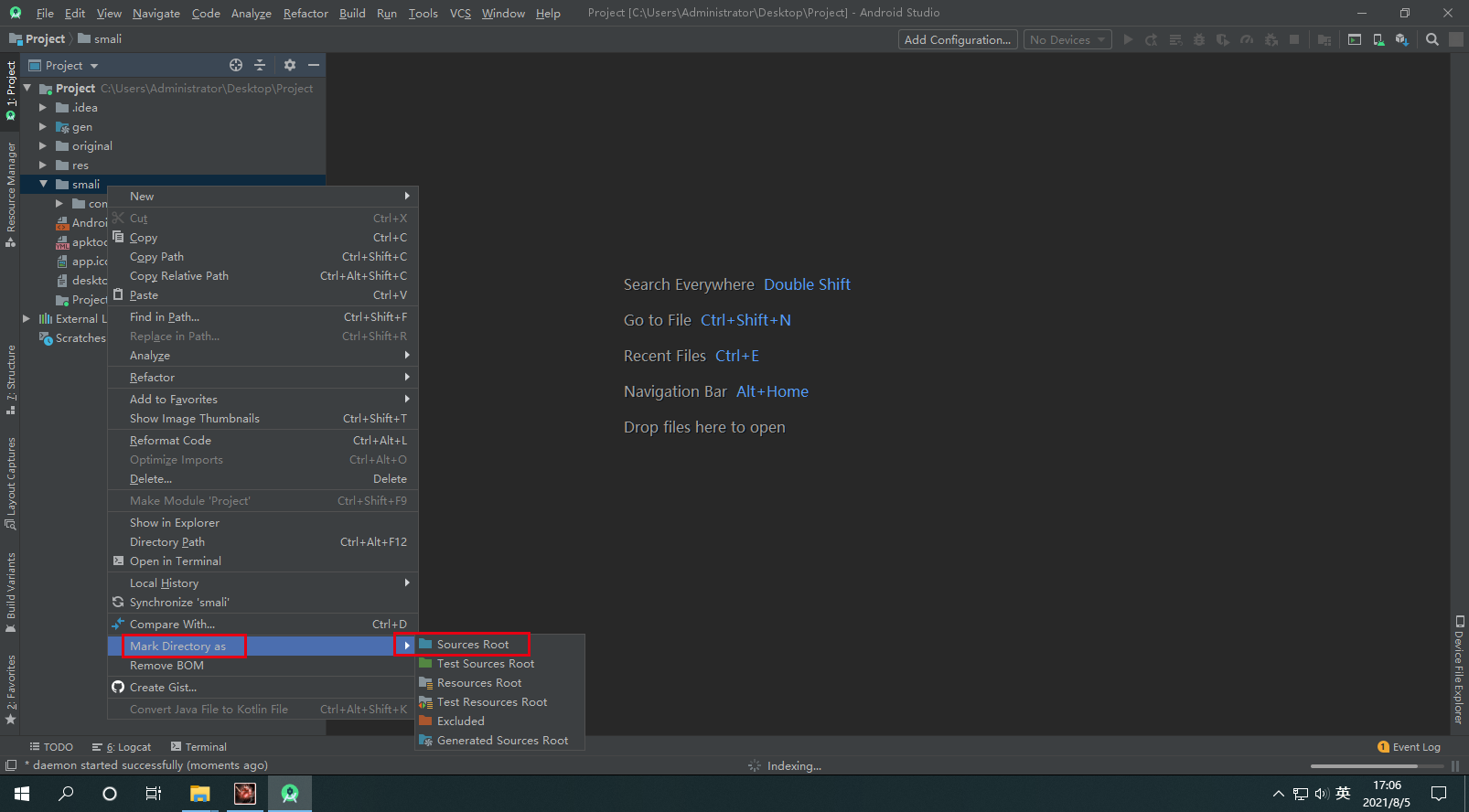Choose Copy Path in context menu

point(263,256)
